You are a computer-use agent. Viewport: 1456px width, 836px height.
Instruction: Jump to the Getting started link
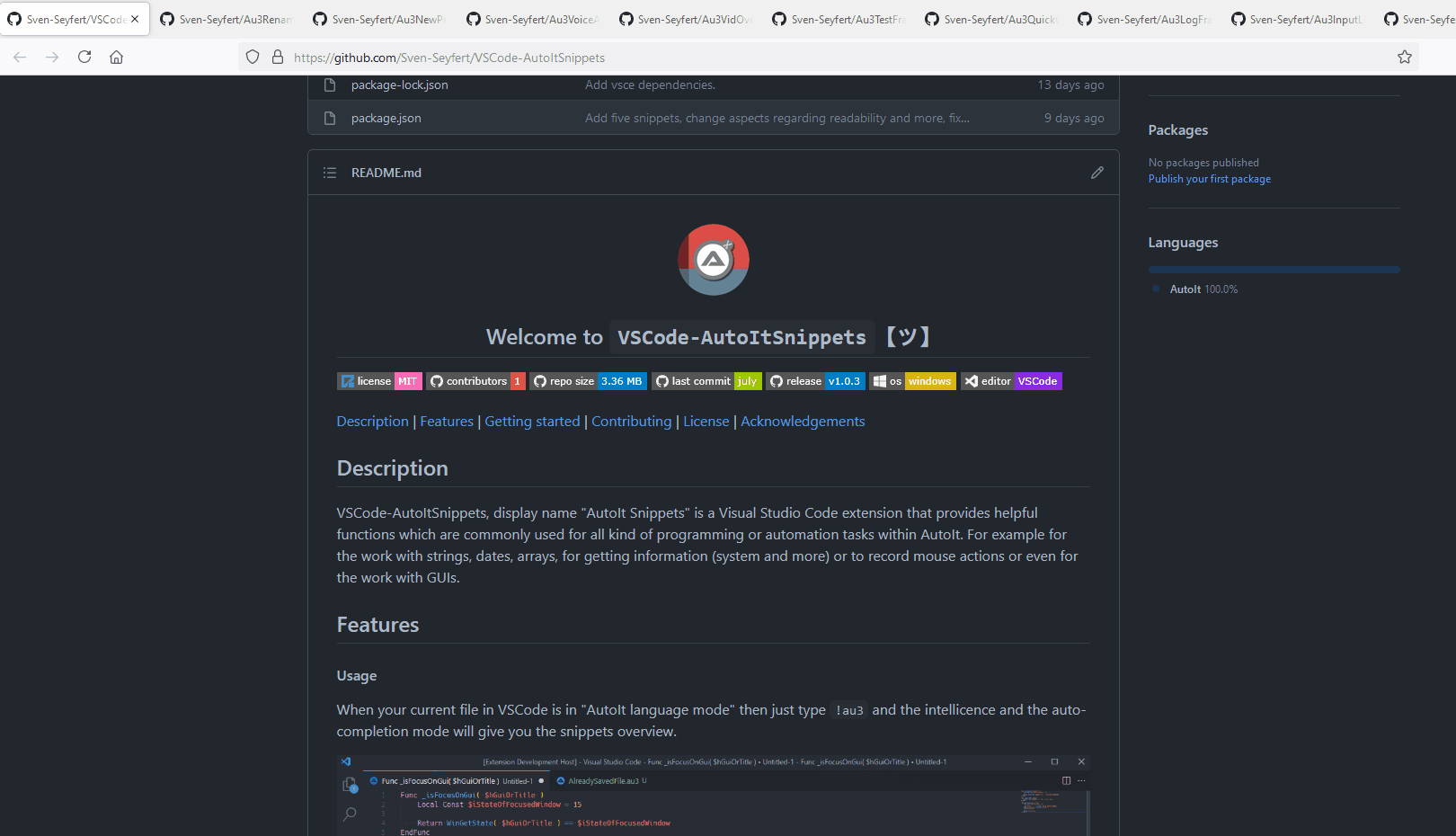(532, 421)
